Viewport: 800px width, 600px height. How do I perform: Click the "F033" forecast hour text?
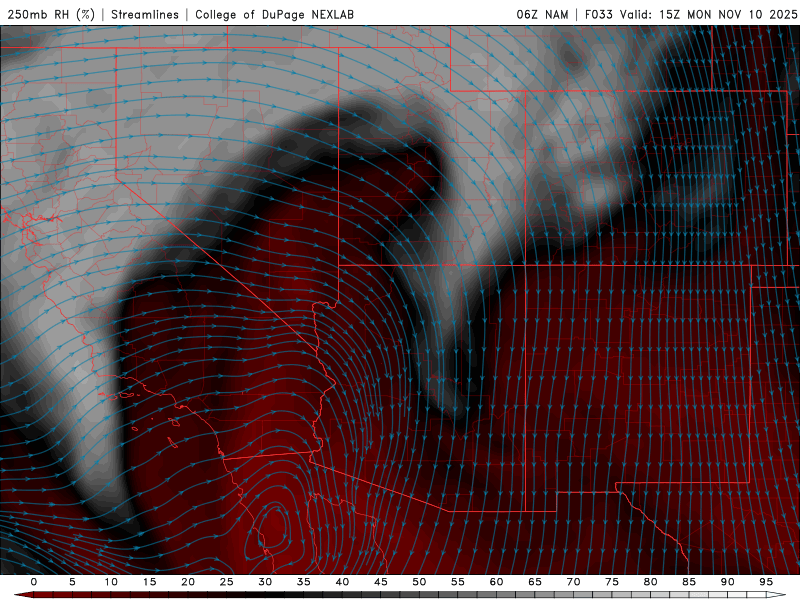(x=598, y=14)
